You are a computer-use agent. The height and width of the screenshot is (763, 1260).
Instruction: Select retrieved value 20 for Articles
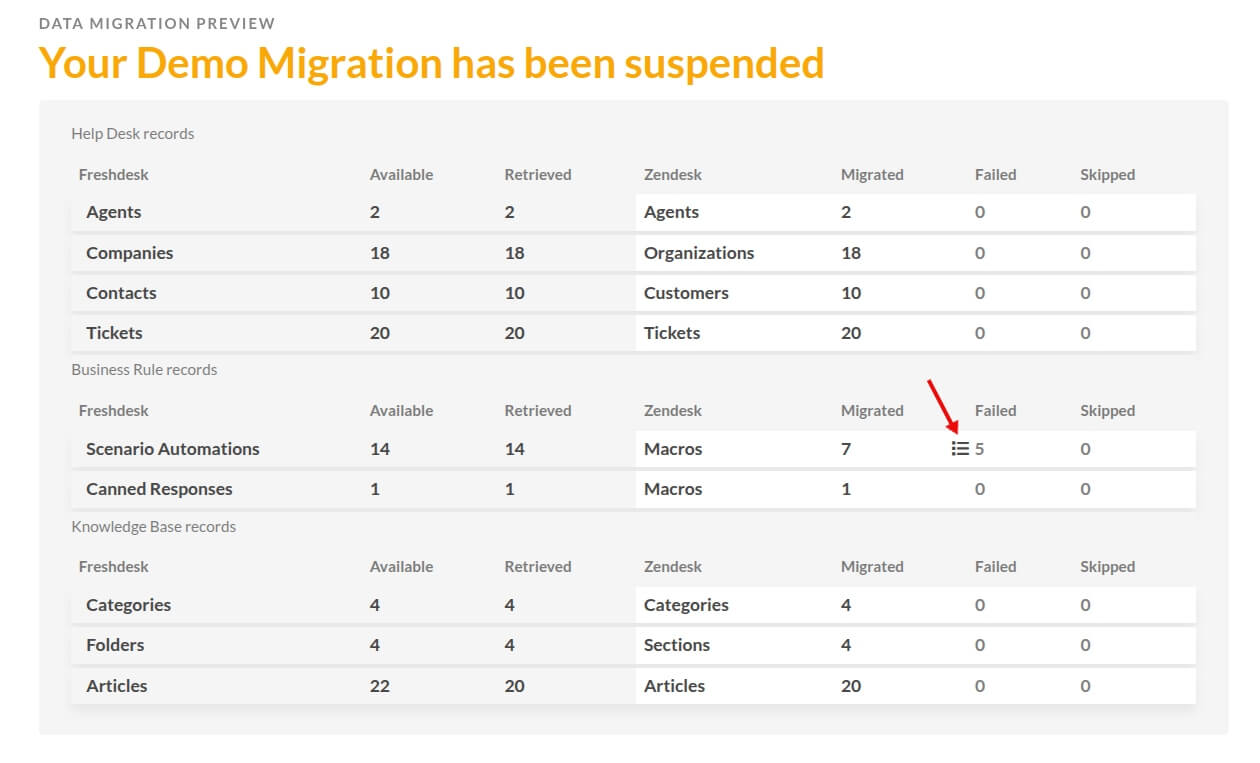tap(514, 686)
